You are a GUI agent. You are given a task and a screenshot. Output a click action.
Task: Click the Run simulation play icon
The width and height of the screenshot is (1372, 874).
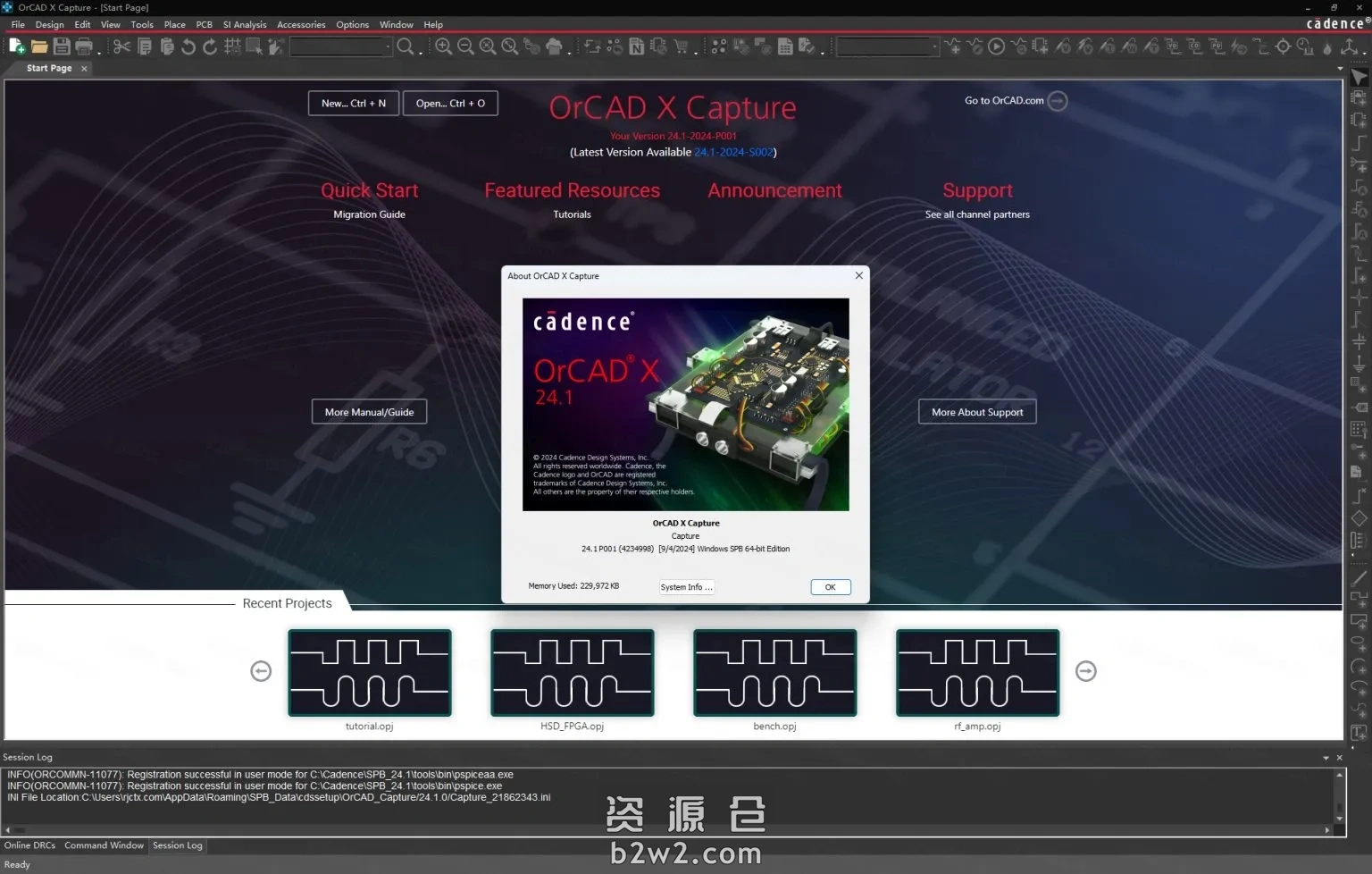[997, 46]
